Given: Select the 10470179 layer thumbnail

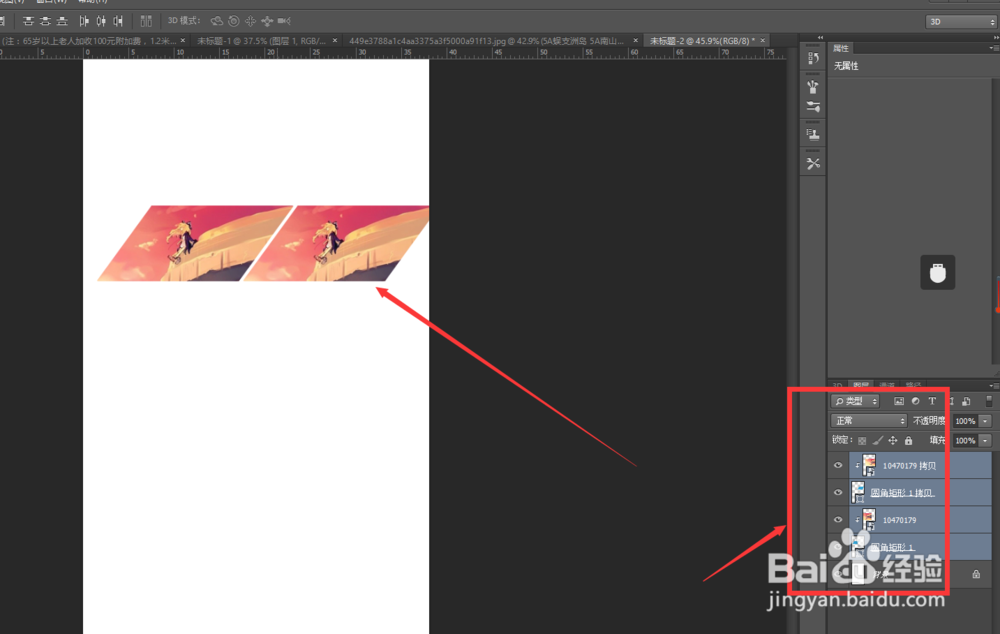Looking at the screenshot, I should 869,520.
